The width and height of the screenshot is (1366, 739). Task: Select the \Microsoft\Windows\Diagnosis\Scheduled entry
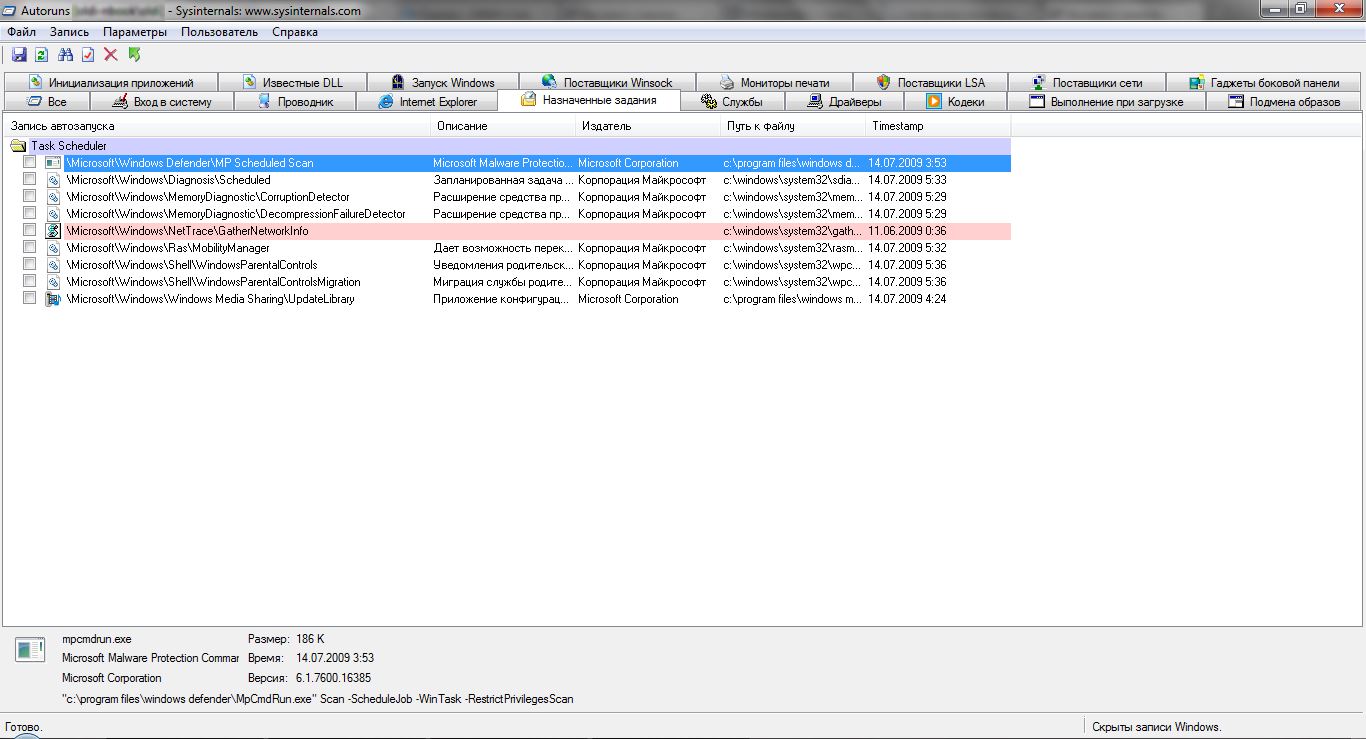click(168, 180)
